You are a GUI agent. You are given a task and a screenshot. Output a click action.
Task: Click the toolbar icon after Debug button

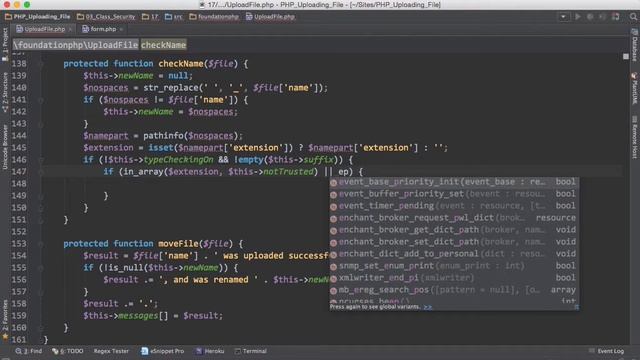602,17
